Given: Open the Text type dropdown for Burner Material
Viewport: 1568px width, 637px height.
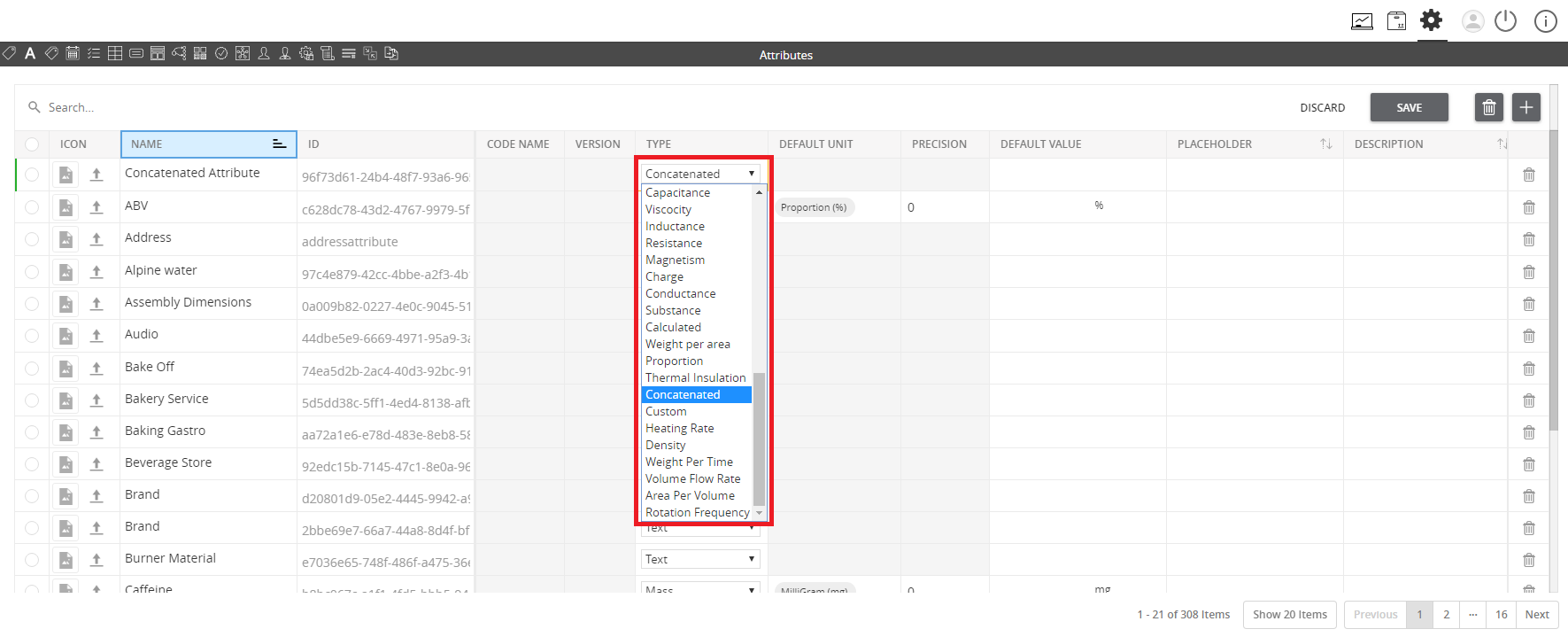Looking at the screenshot, I should point(700,559).
